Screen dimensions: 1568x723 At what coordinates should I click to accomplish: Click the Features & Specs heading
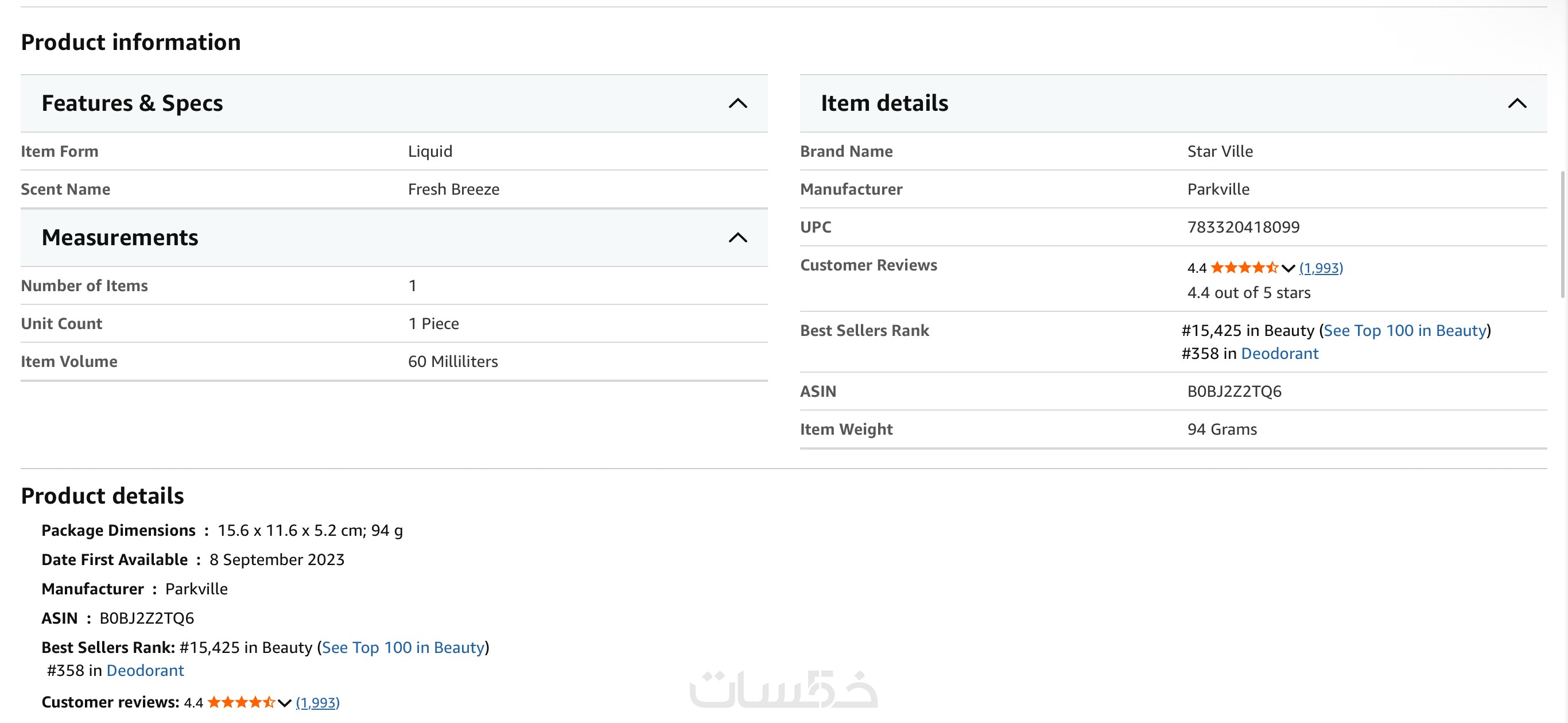tap(132, 103)
